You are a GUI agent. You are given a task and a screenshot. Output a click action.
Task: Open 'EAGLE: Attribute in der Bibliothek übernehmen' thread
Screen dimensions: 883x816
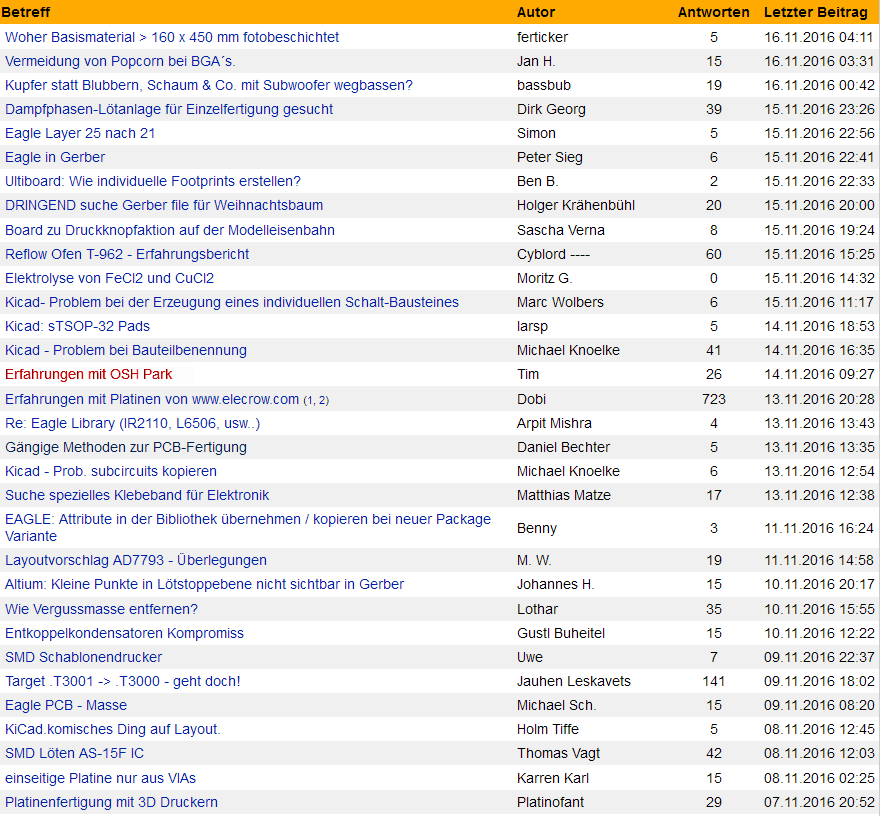coord(248,528)
